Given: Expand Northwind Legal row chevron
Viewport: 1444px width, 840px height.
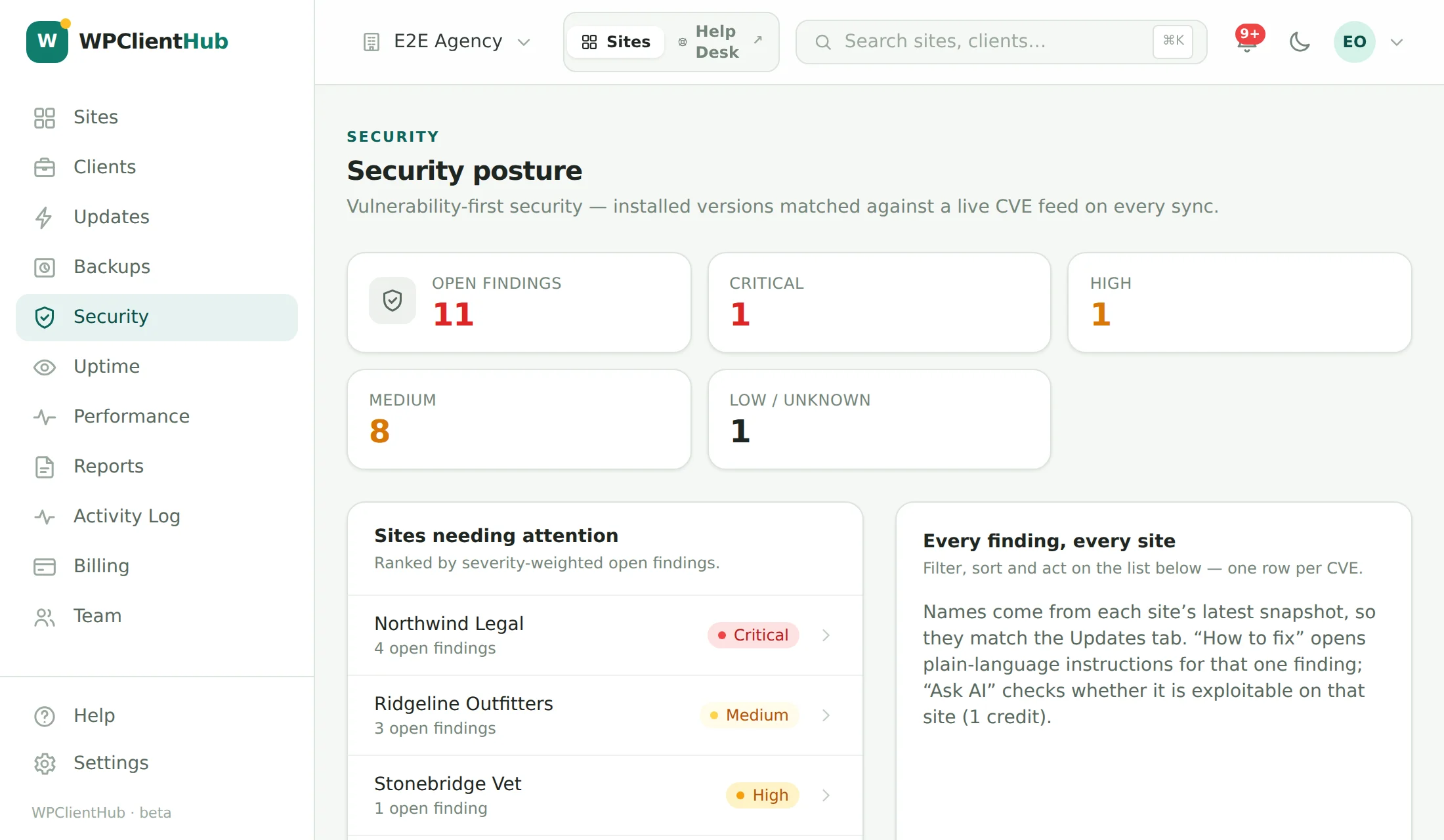Looking at the screenshot, I should (x=826, y=635).
